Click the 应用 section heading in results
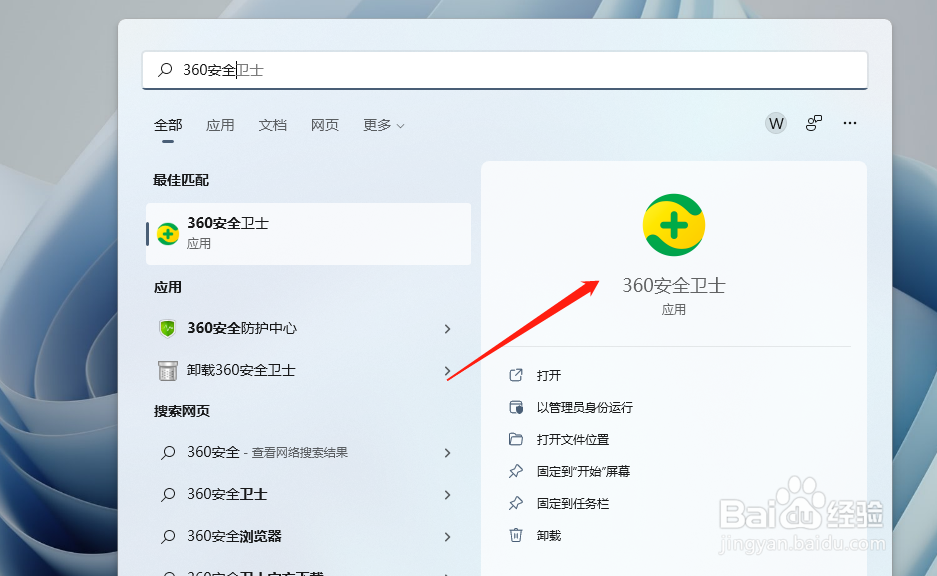Screen dimensions: 937x576 coord(167,287)
